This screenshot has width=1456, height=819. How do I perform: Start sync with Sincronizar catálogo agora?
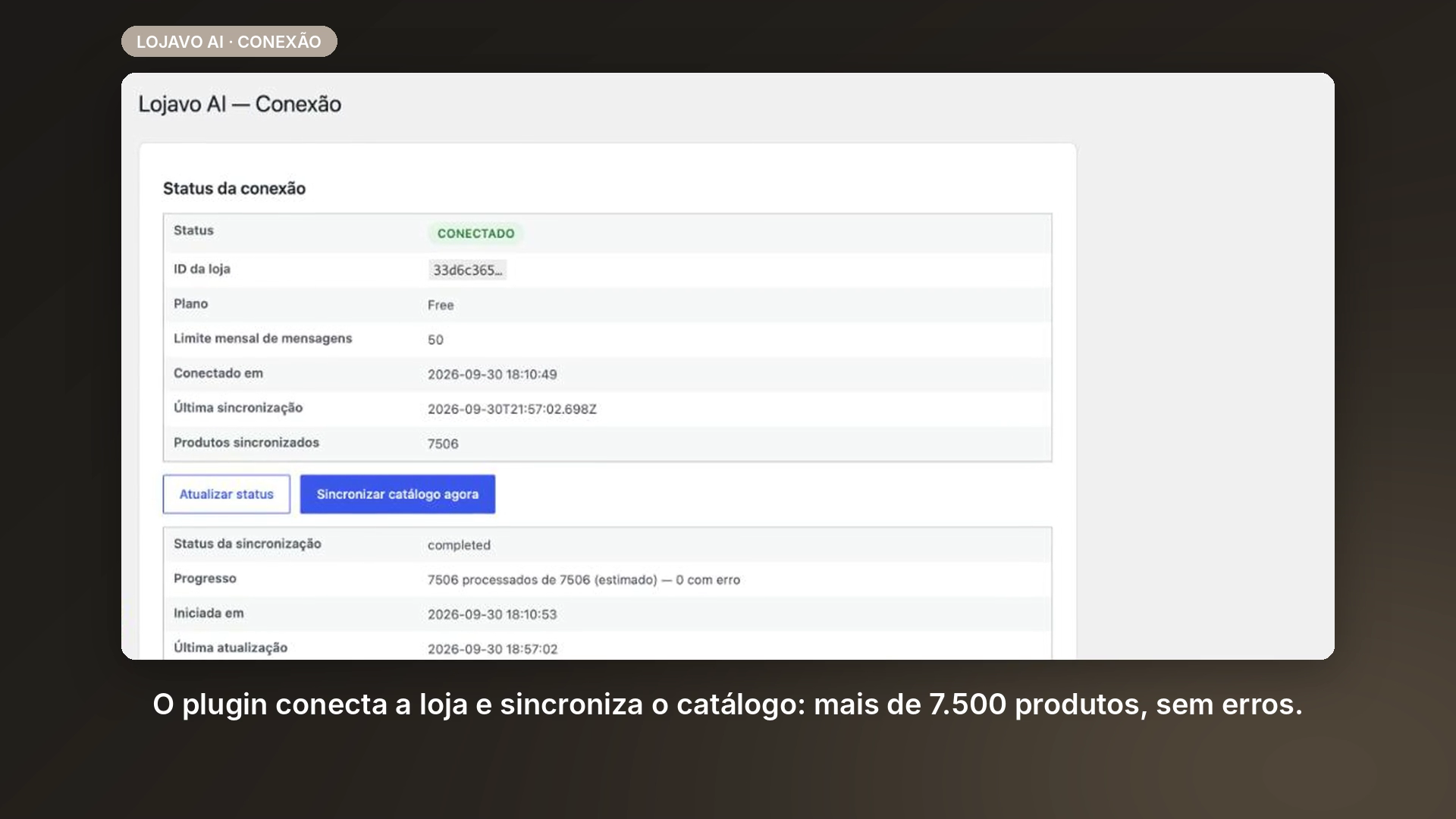click(397, 494)
